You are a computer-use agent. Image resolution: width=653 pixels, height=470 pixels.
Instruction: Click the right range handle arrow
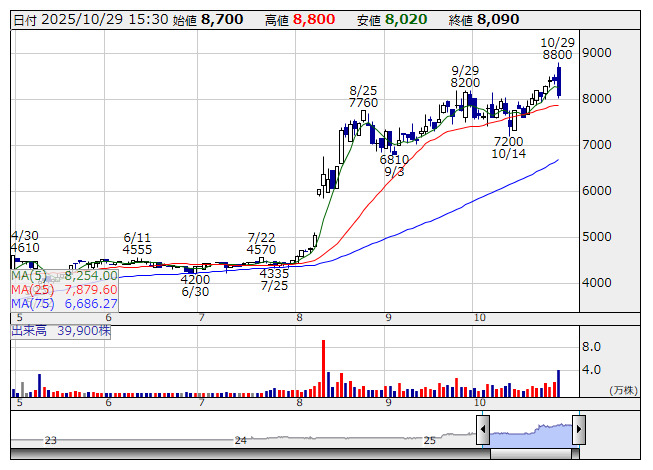578,431
